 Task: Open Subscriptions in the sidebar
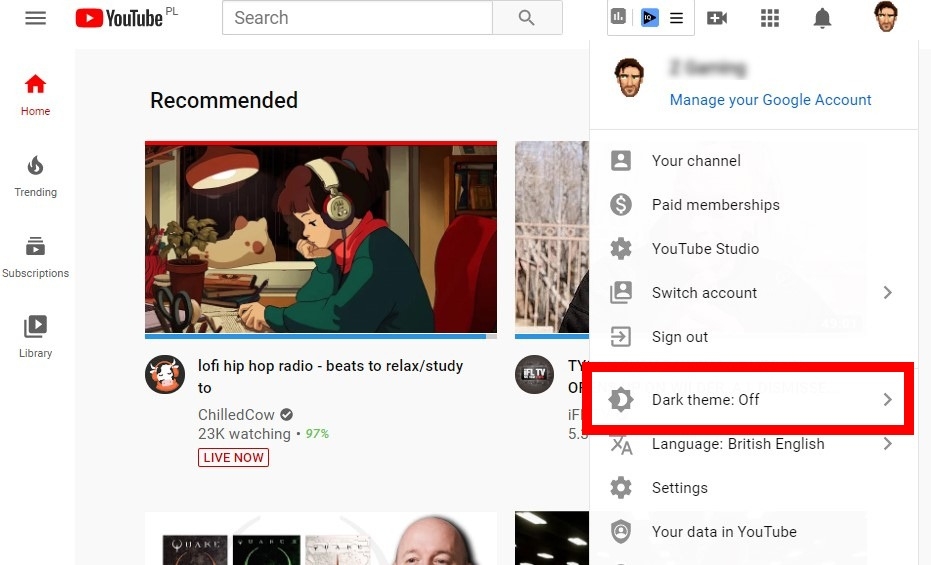[36, 257]
